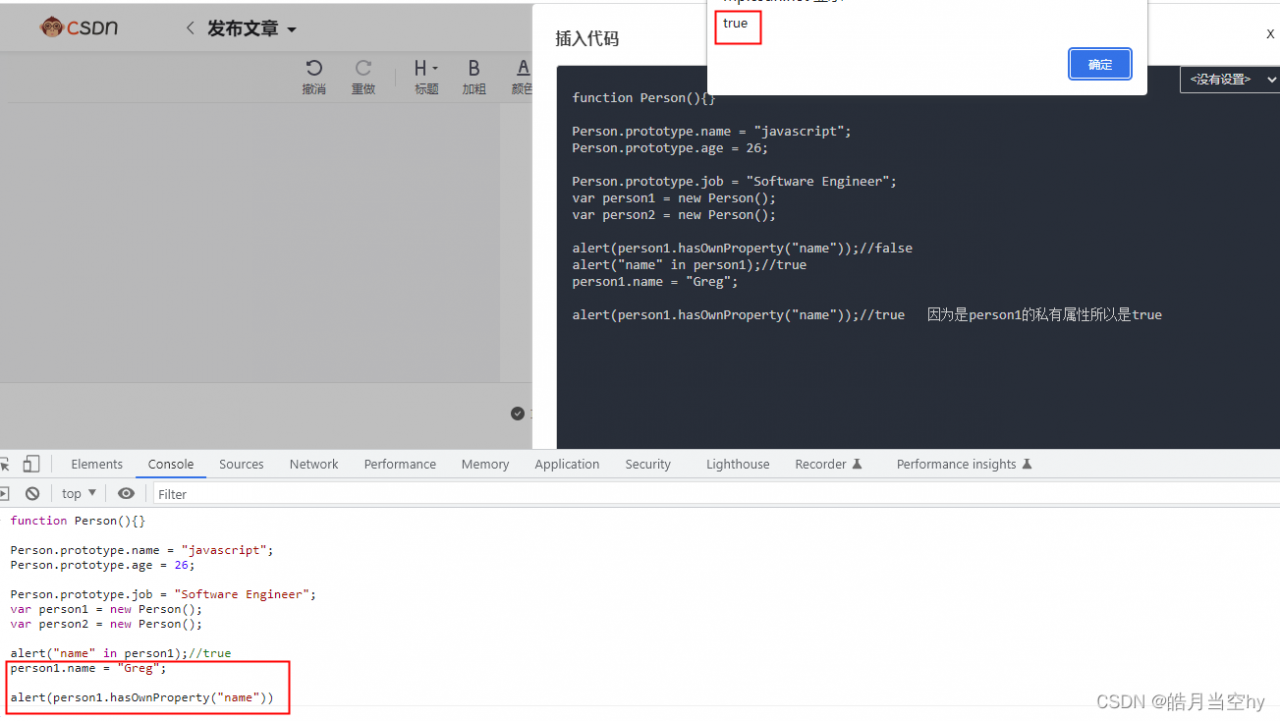1280x721 pixels.
Task: Confirm the alert with 确定
Action: [x=1100, y=64]
